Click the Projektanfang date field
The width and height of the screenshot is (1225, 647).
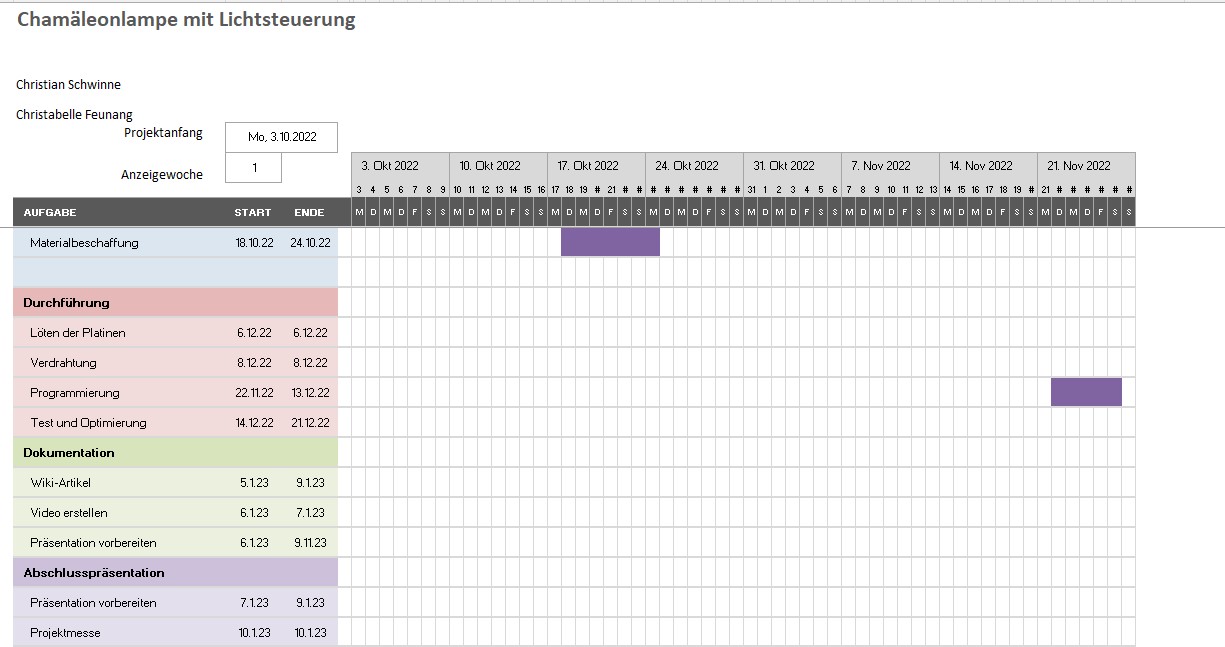click(281, 137)
